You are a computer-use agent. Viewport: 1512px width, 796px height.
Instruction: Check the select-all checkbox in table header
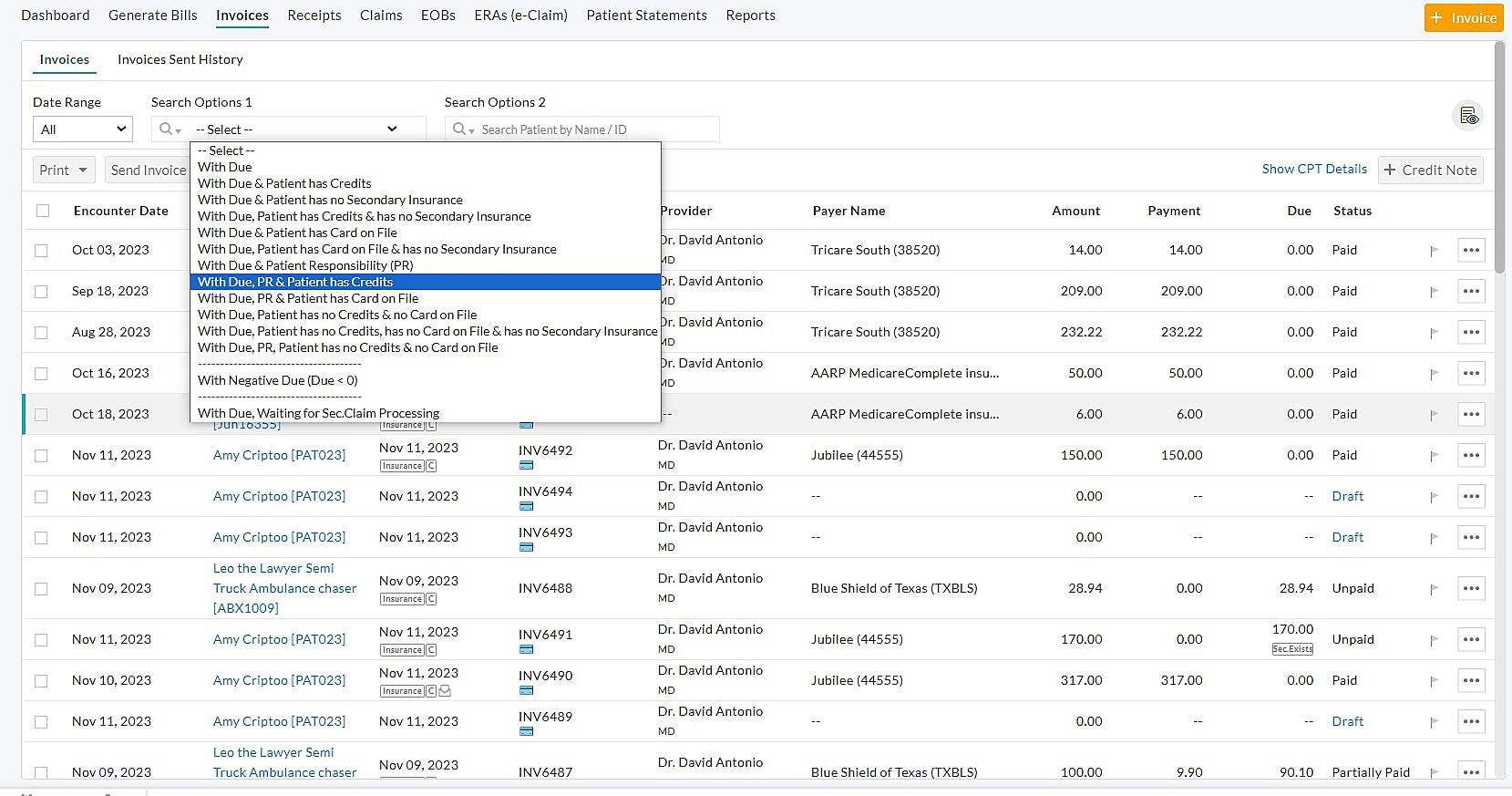click(x=43, y=211)
